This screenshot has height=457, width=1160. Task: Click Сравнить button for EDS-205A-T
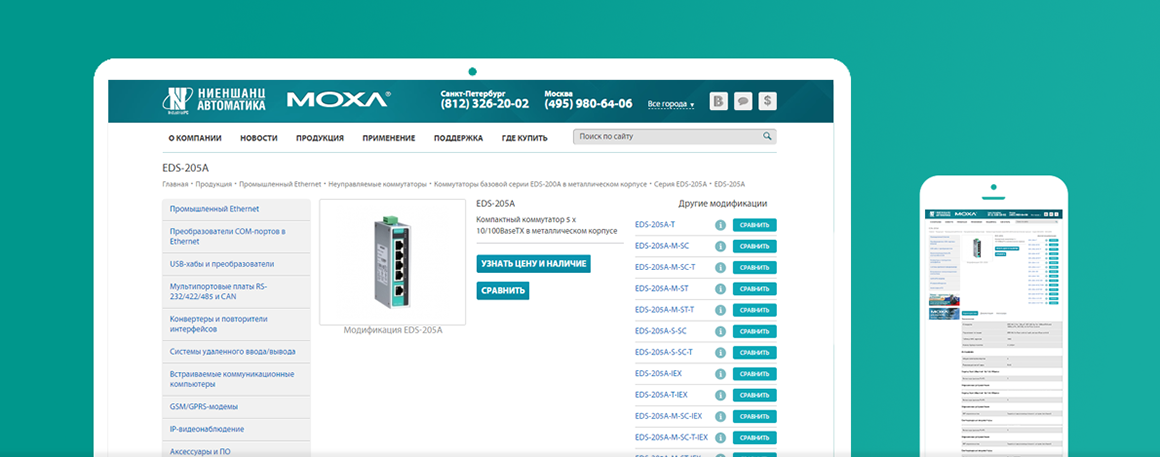click(755, 225)
